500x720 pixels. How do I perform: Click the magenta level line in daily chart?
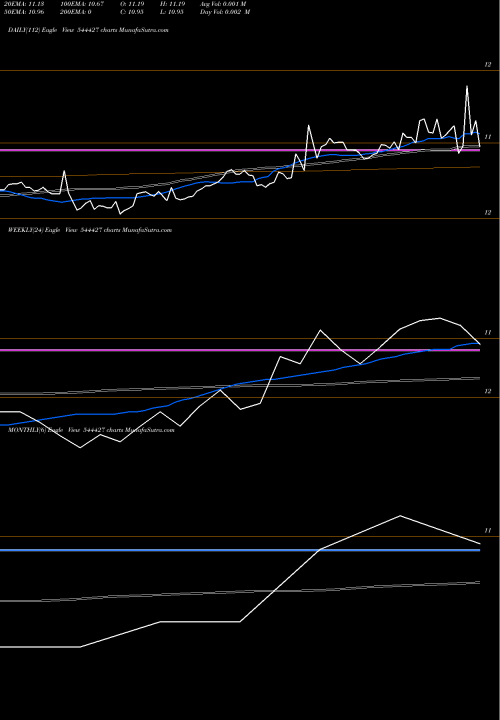click(x=240, y=150)
